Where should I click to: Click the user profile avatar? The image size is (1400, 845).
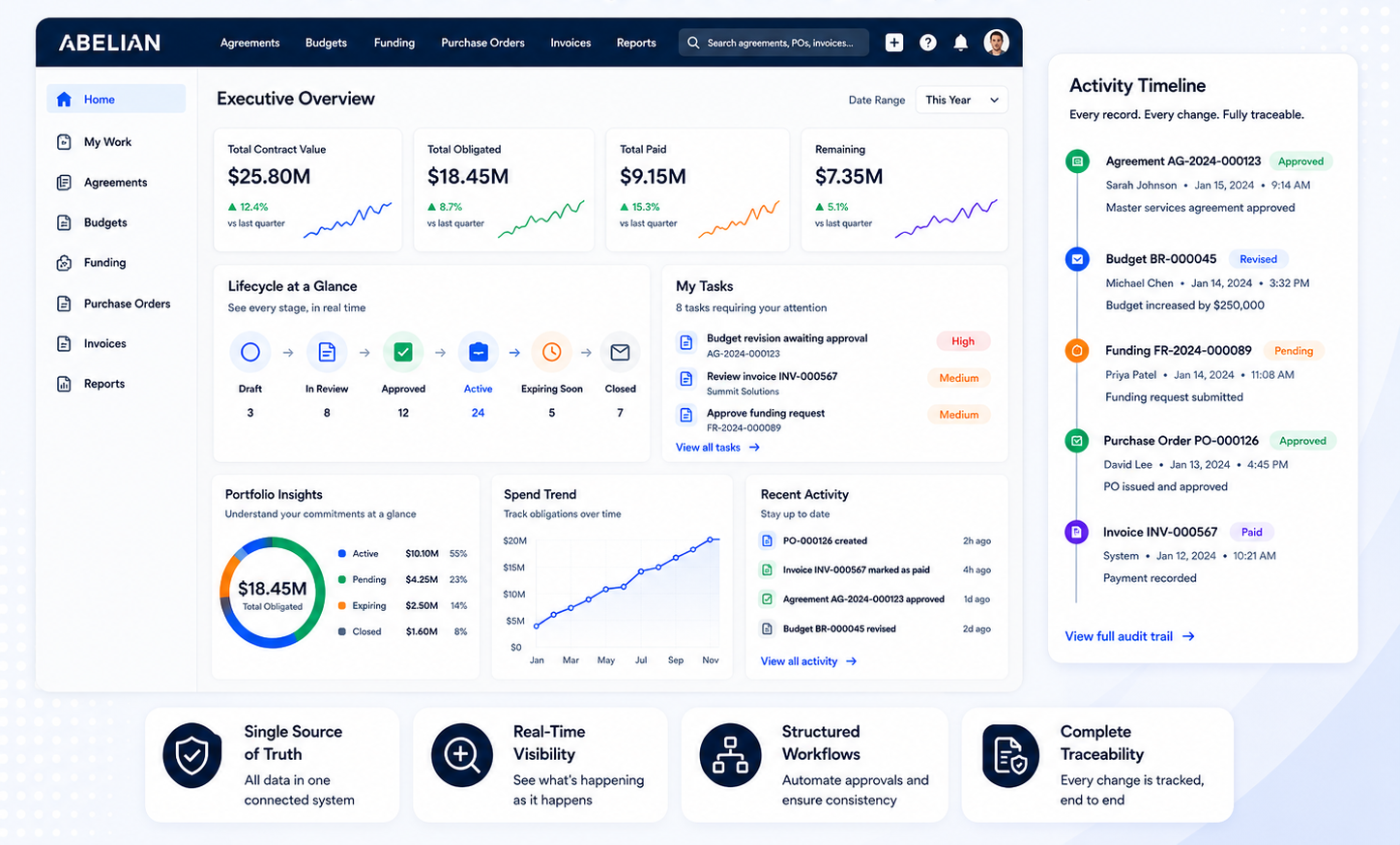997,43
